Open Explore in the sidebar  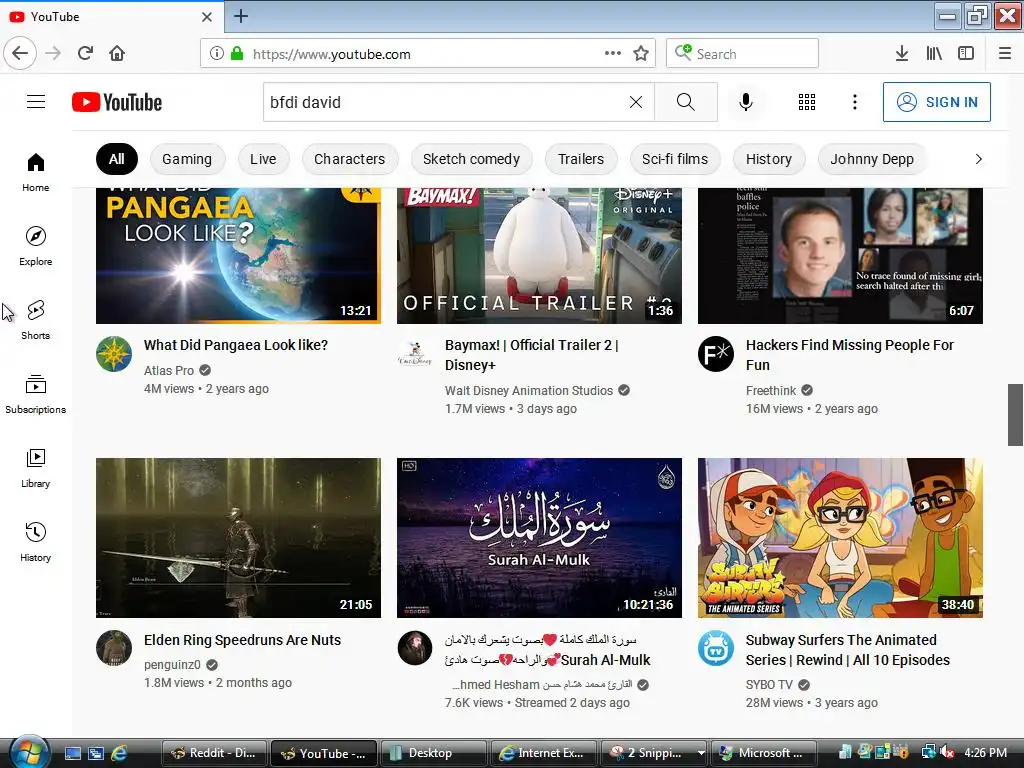(36, 246)
